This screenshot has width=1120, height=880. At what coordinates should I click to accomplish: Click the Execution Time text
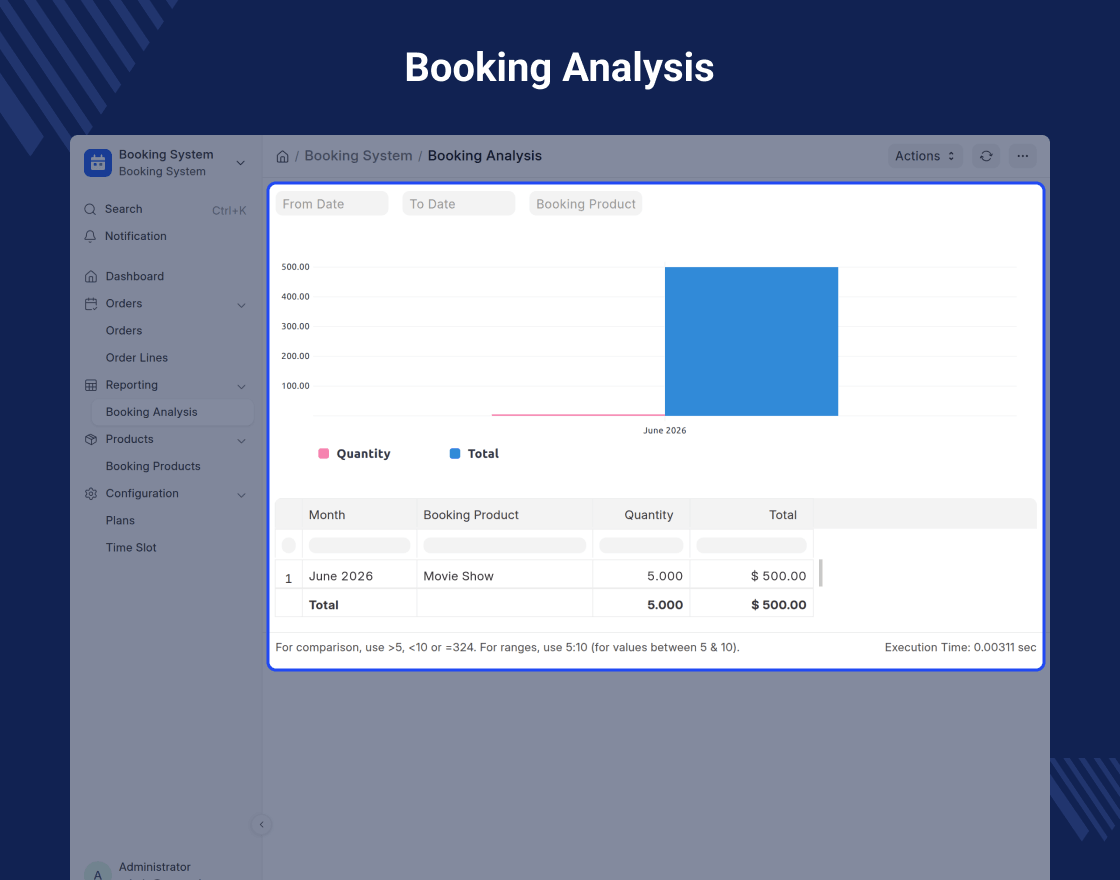[960, 647]
